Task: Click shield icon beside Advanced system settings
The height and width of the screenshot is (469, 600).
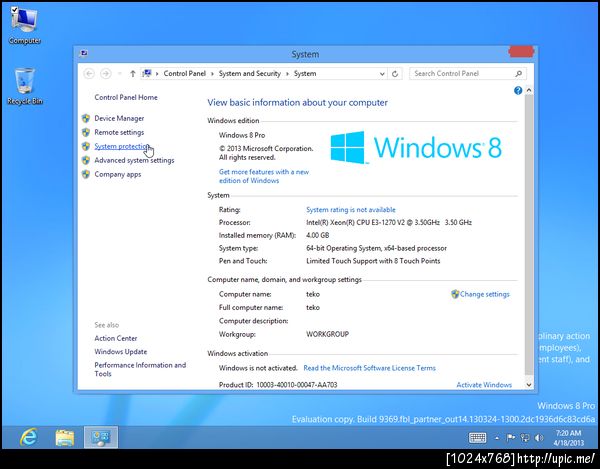Action: coord(86,160)
